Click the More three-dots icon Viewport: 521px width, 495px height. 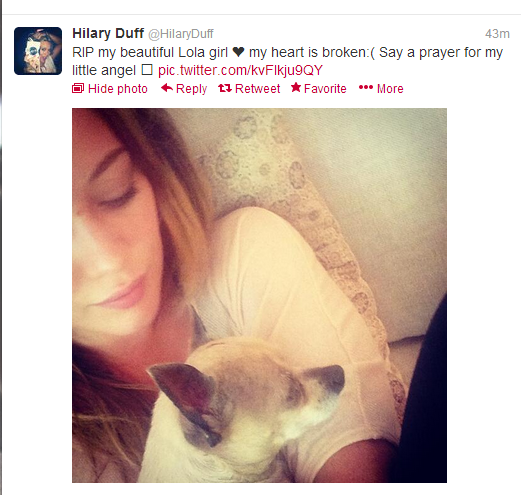click(366, 88)
